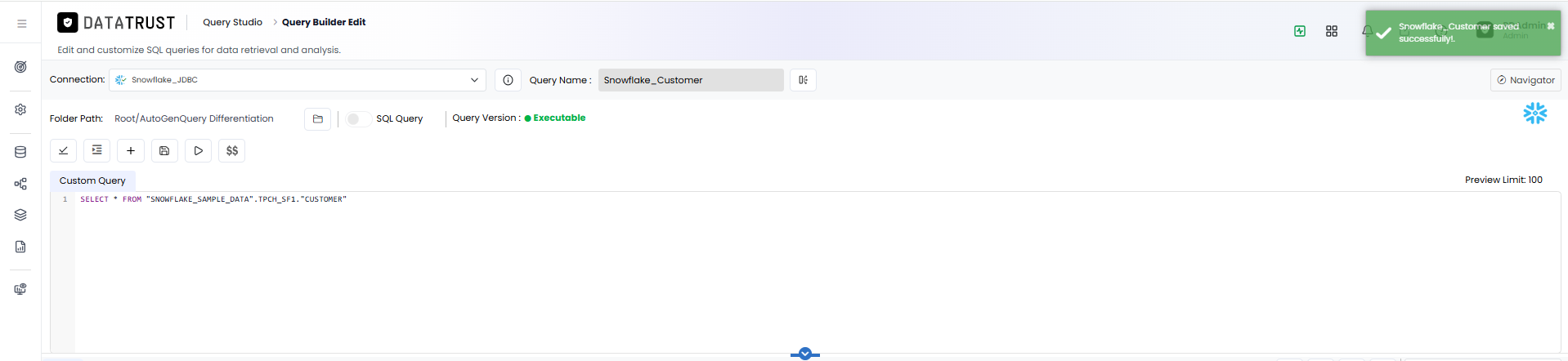Image resolution: width=1568 pixels, height=361 pixels.
Task: Click the info icon beside Connection
Action: (x=508, y=80)
